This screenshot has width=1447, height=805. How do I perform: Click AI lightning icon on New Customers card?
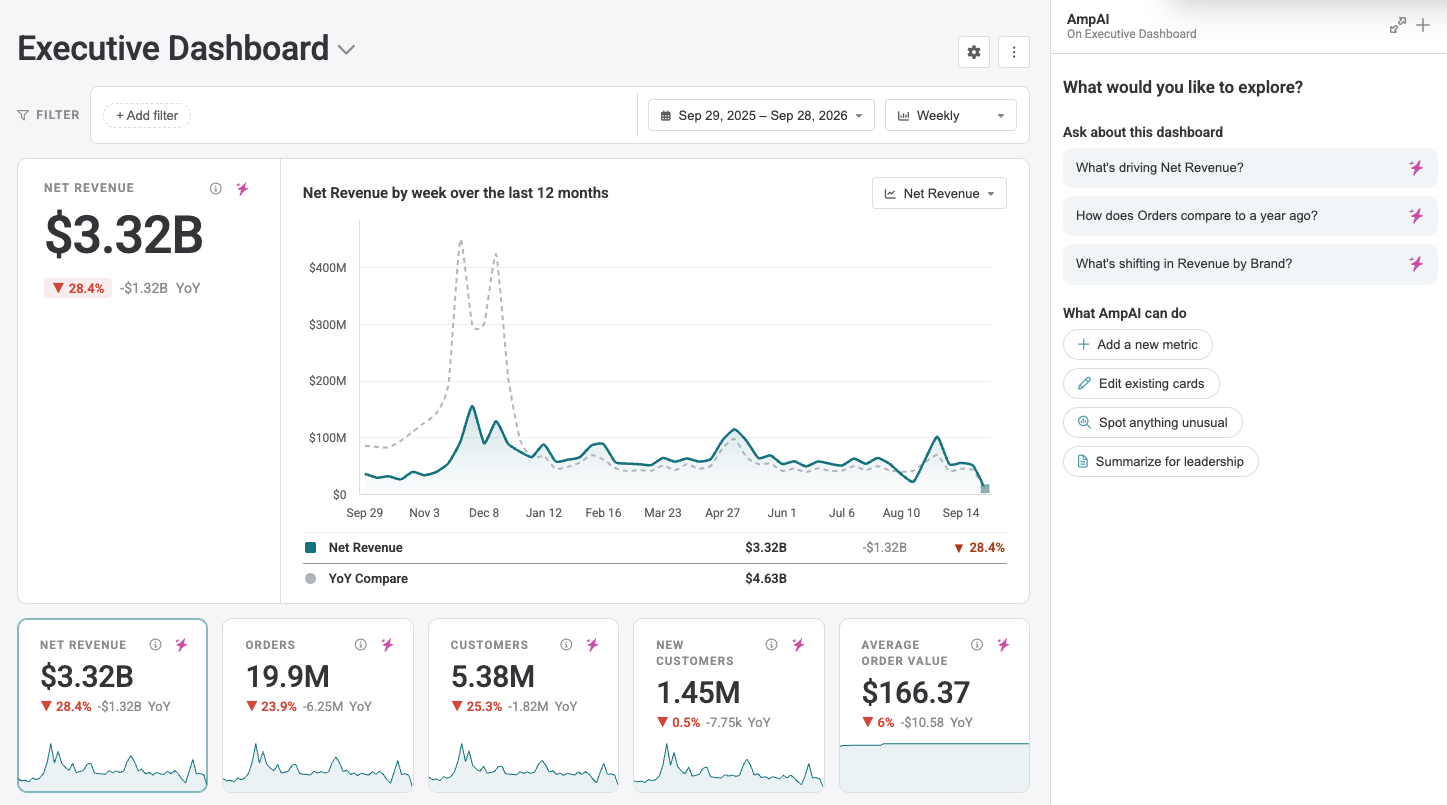(798, 645)
